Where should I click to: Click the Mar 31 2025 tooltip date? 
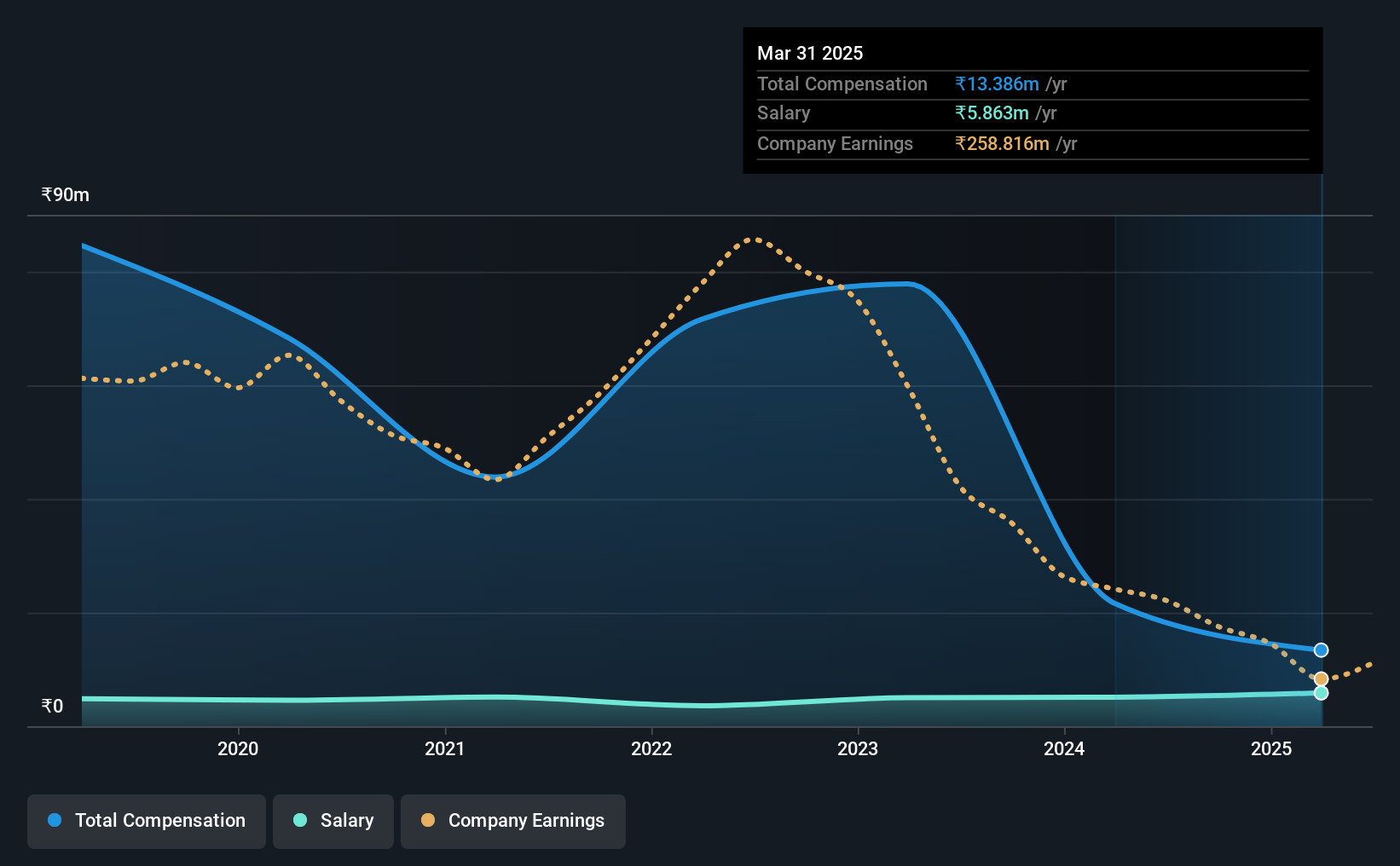pos(810,53)
